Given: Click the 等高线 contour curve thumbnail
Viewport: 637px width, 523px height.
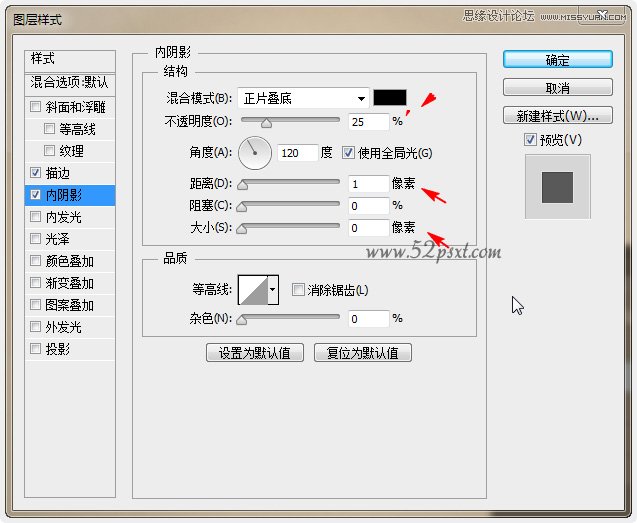Looking at the screenshot, I should (x=253, y=290).
